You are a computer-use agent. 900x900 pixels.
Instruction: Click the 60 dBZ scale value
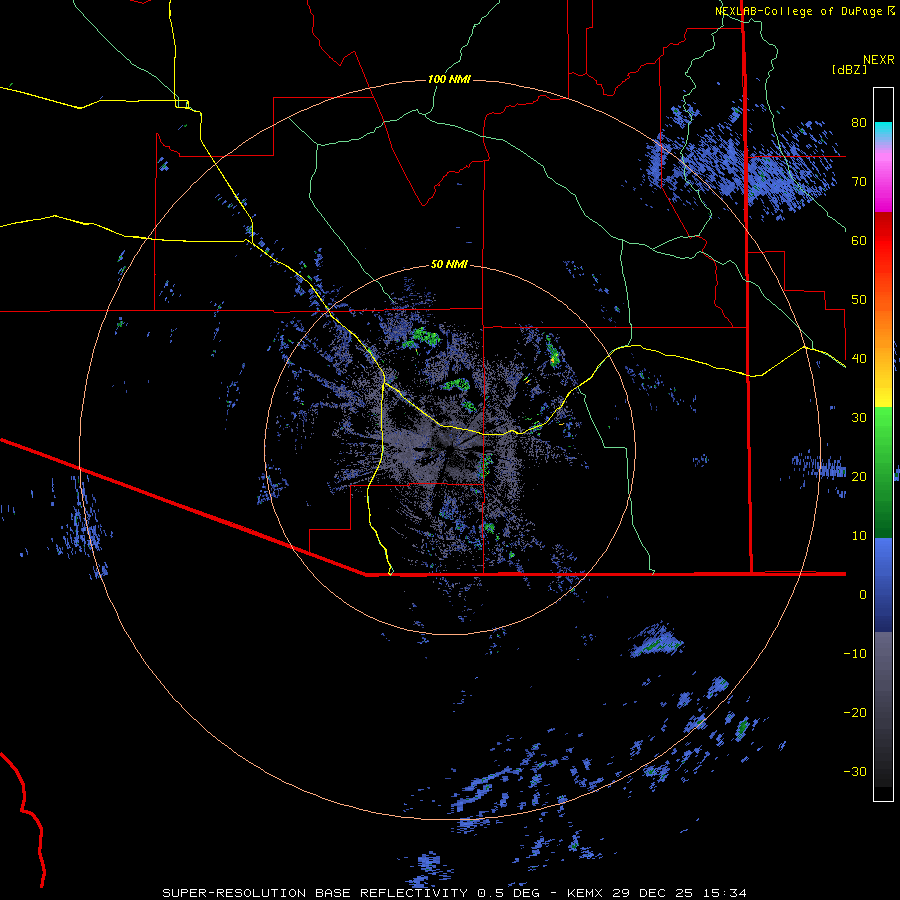[x=859, y=241]
